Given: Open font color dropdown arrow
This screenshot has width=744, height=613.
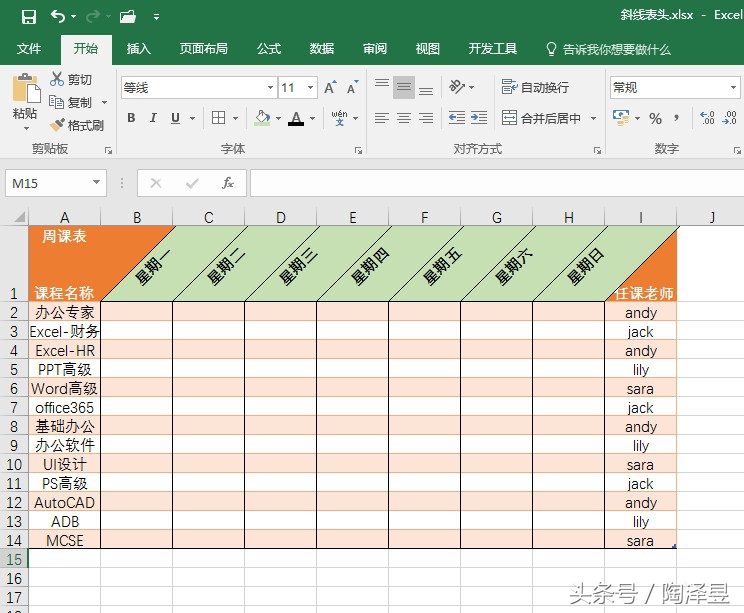Looking at the screenshot, I should (312, 118).
